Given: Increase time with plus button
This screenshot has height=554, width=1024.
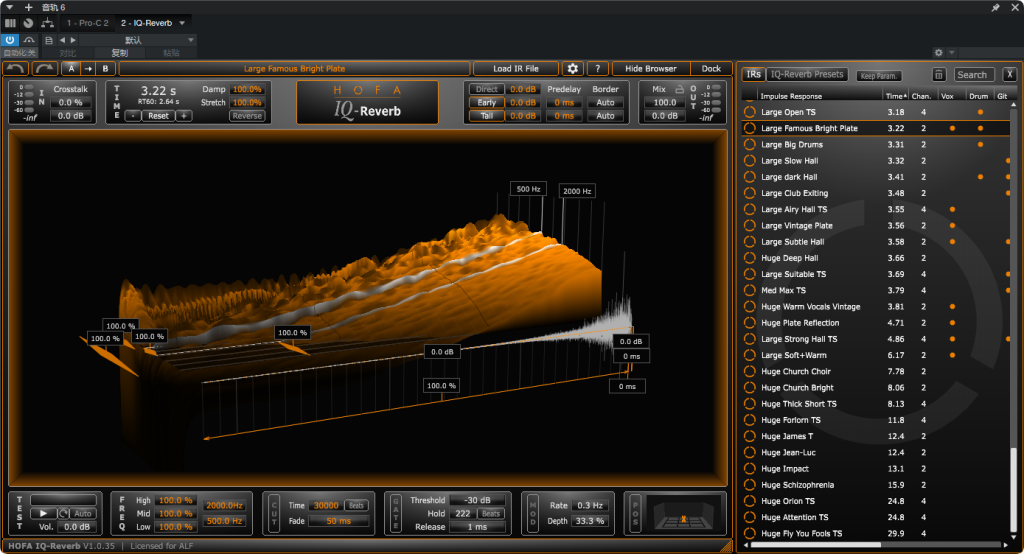Looking at the screenshot, I should tap(184, 116).
